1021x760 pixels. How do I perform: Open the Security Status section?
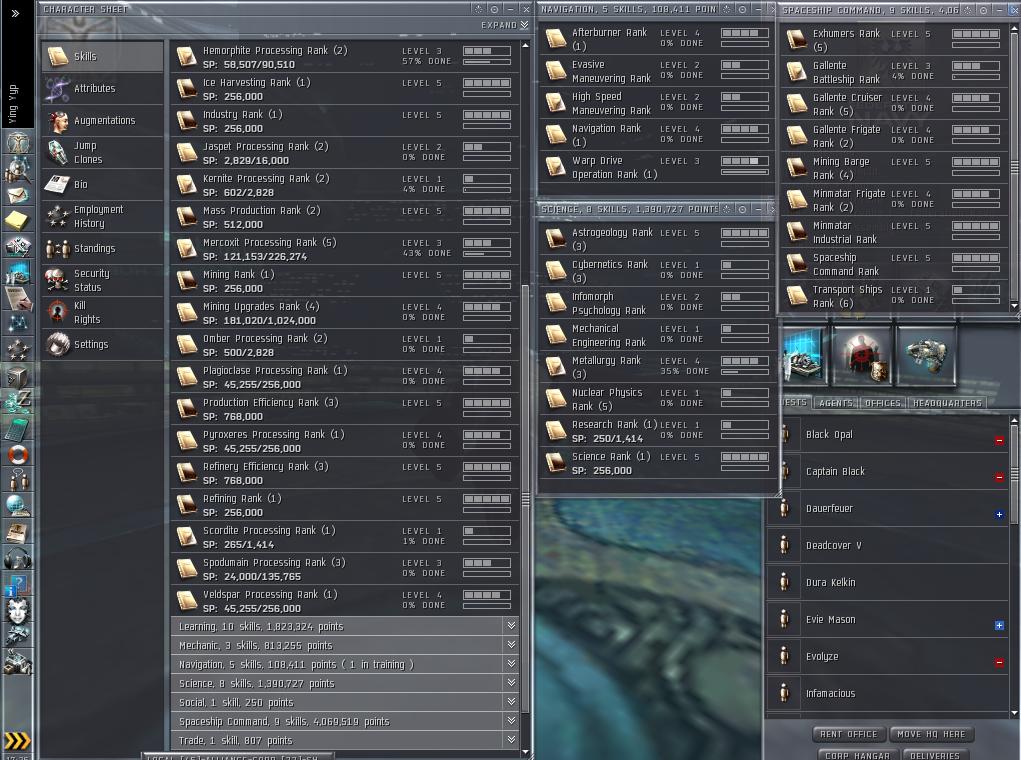click(102, 280)
